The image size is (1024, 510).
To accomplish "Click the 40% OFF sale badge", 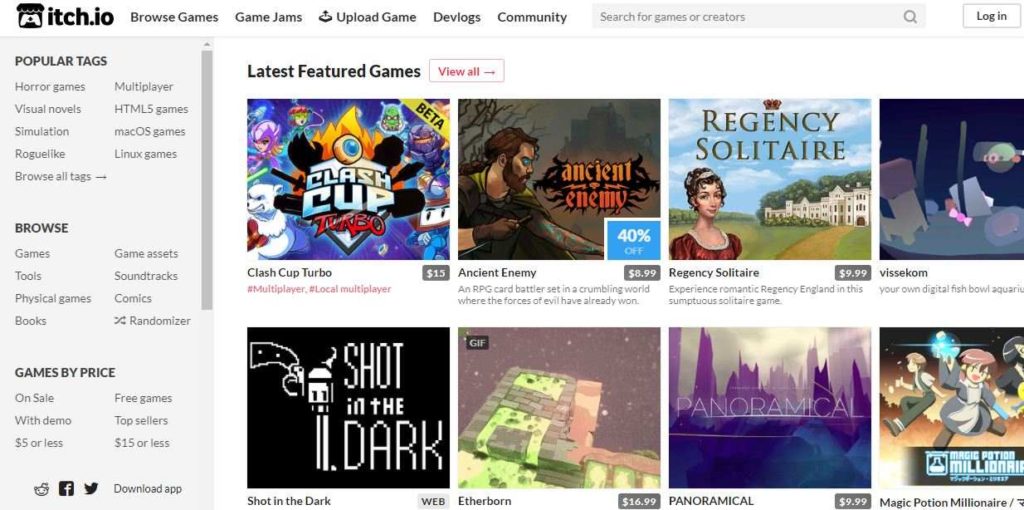I will (633, 240).
